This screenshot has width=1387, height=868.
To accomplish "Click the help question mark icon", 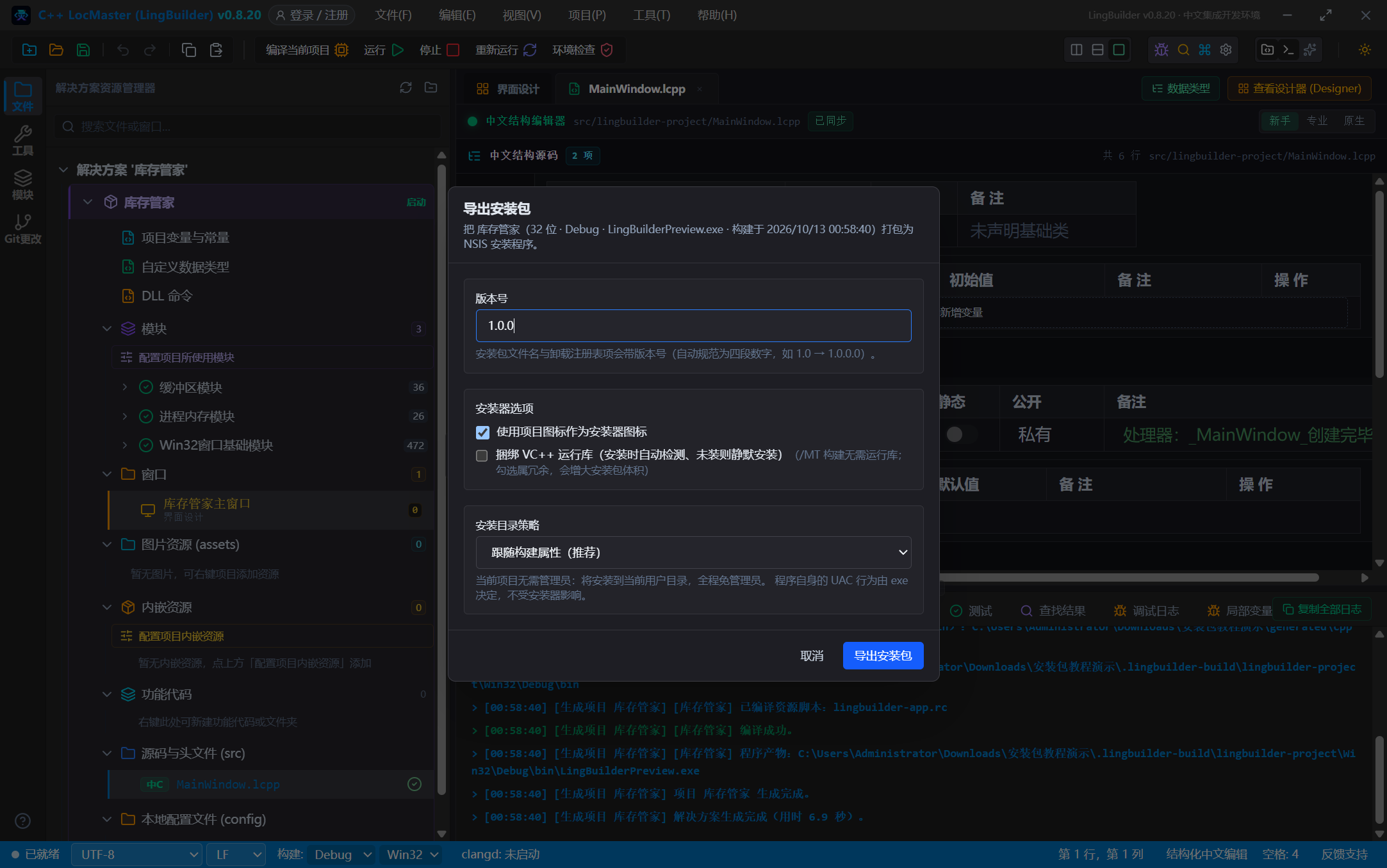I will tap(22, 821).
